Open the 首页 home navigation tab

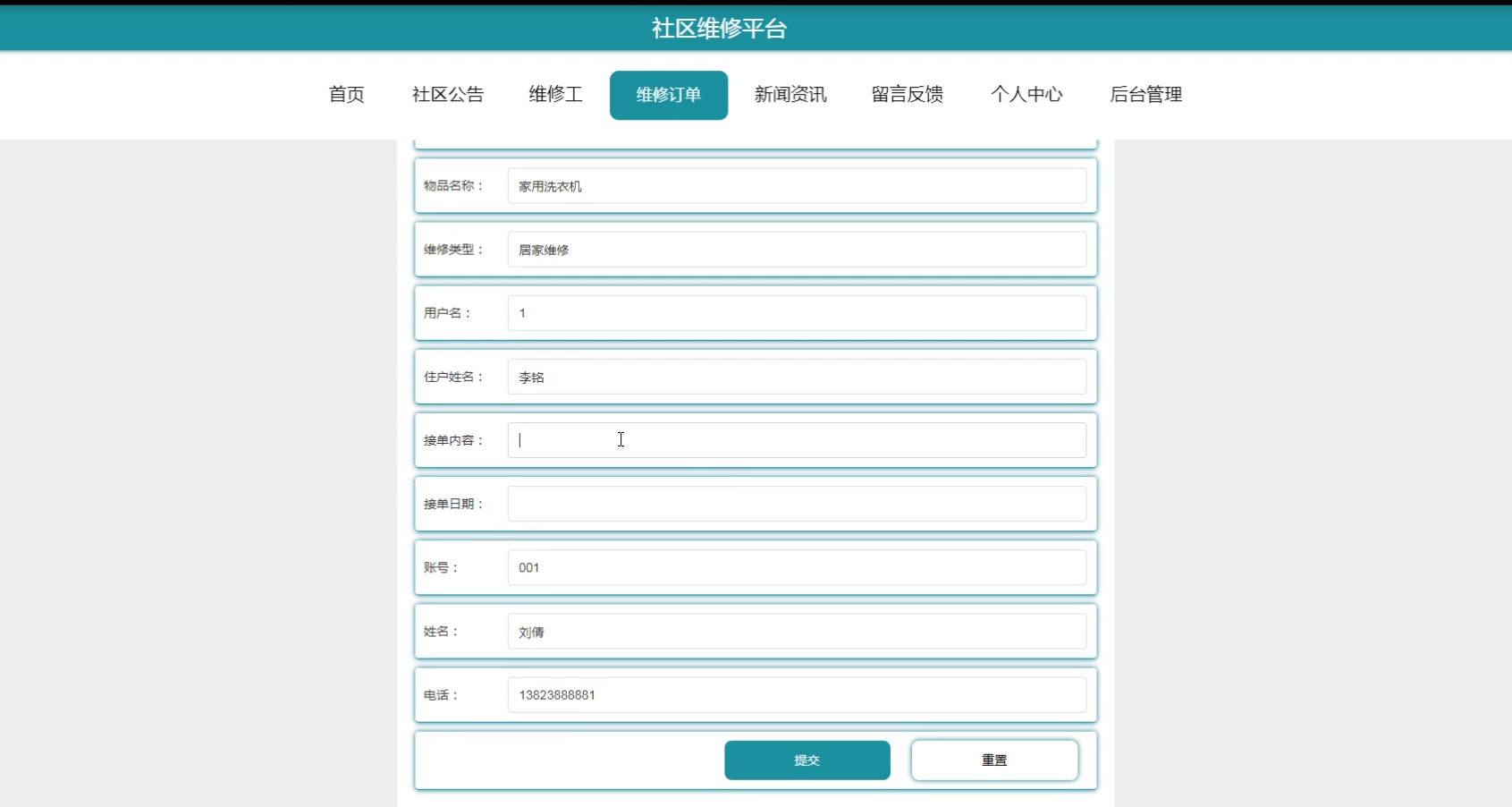click(347, 95)
